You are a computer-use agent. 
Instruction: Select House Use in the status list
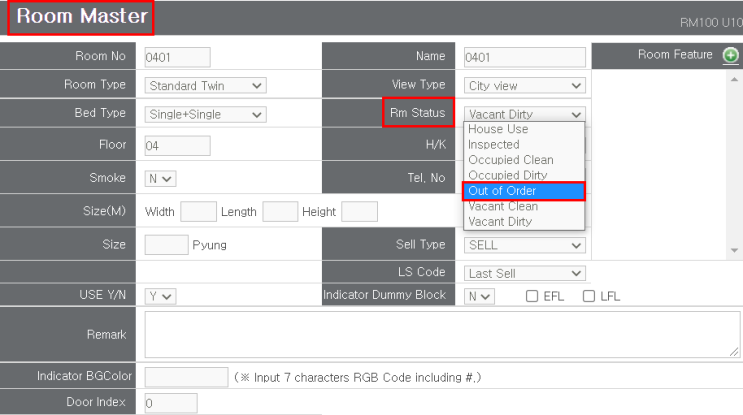524,129
